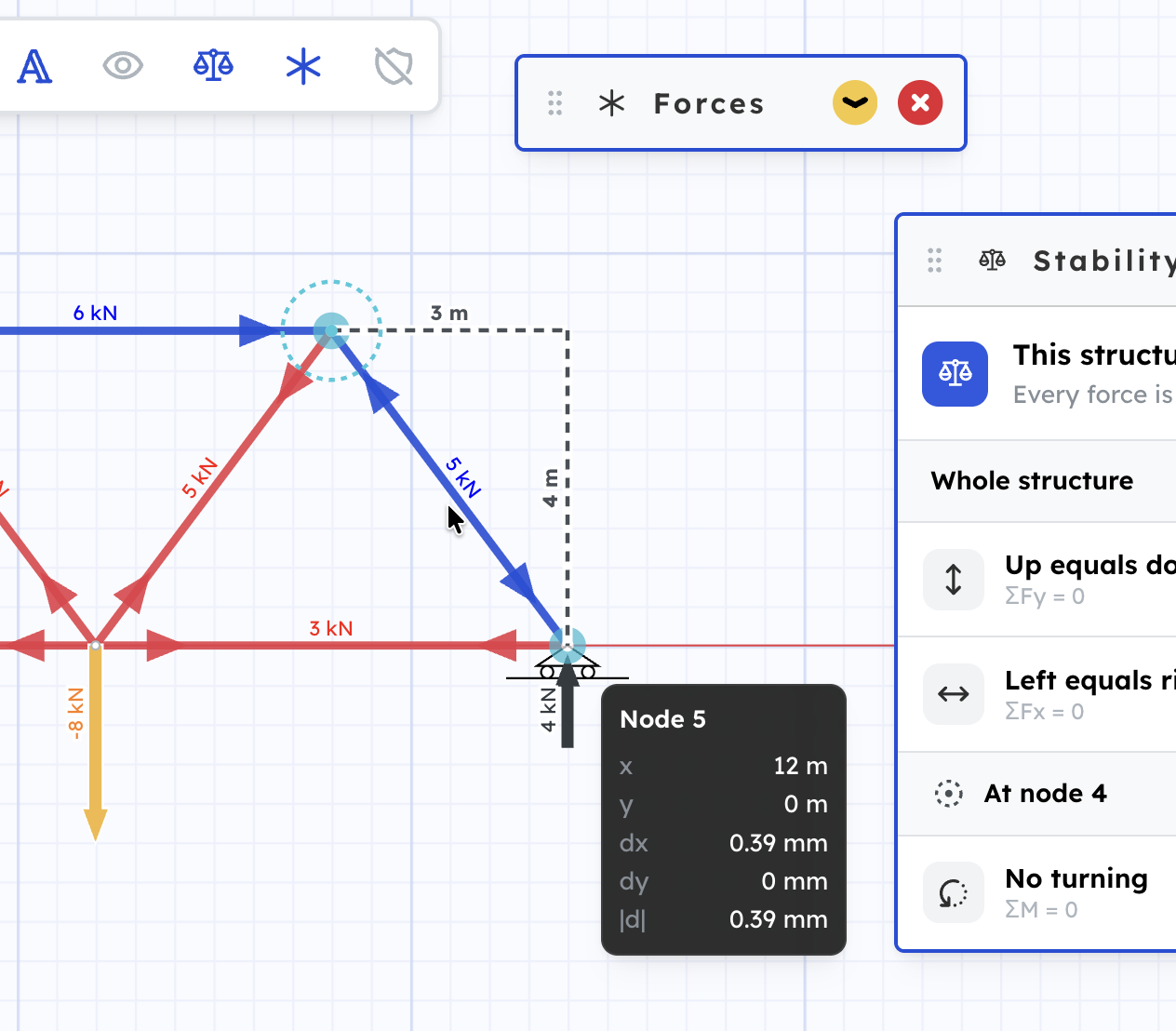Activate the forces asterisk tool in toolbar

pos(303,67)
